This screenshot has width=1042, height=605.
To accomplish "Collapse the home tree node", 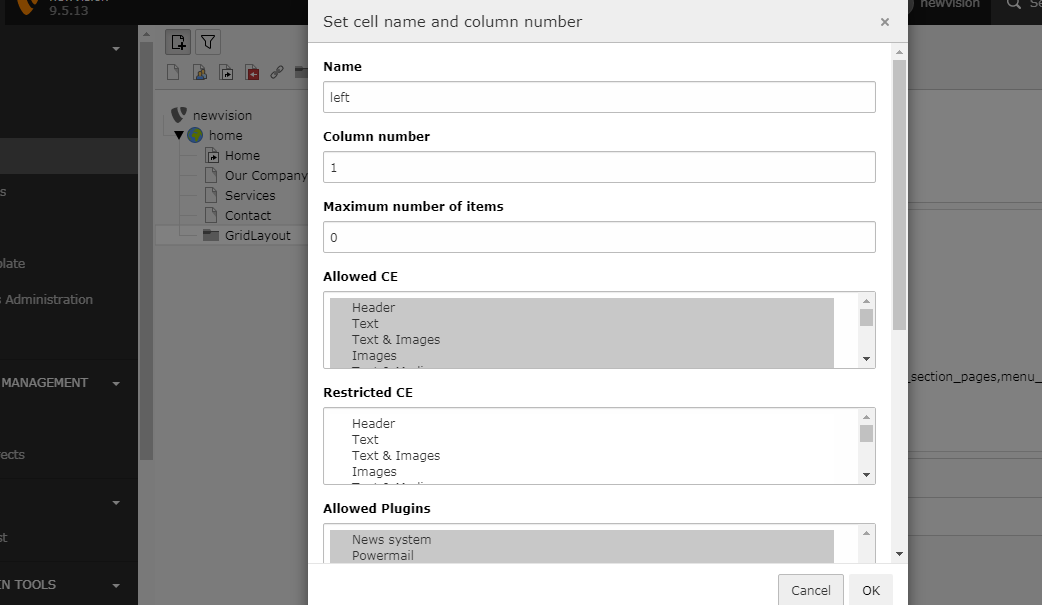I will click(179, 135).
